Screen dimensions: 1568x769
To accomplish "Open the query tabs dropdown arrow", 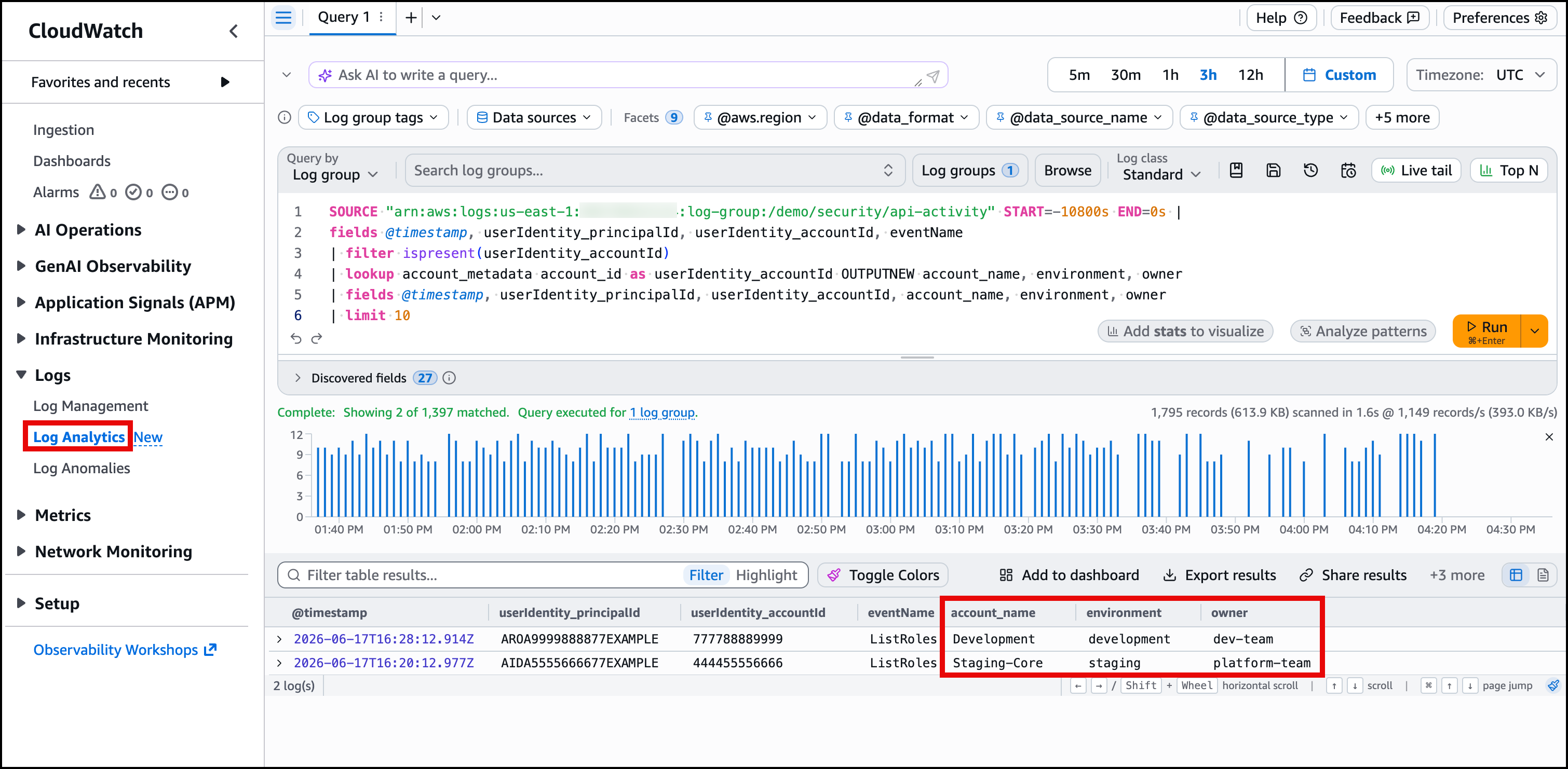I will click(436, 17).
